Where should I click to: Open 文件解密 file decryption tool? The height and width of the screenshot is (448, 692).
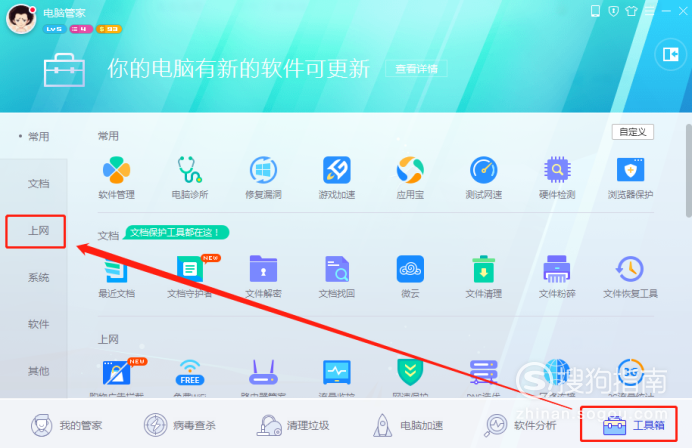pyautogui.click(x=263, y=277)
